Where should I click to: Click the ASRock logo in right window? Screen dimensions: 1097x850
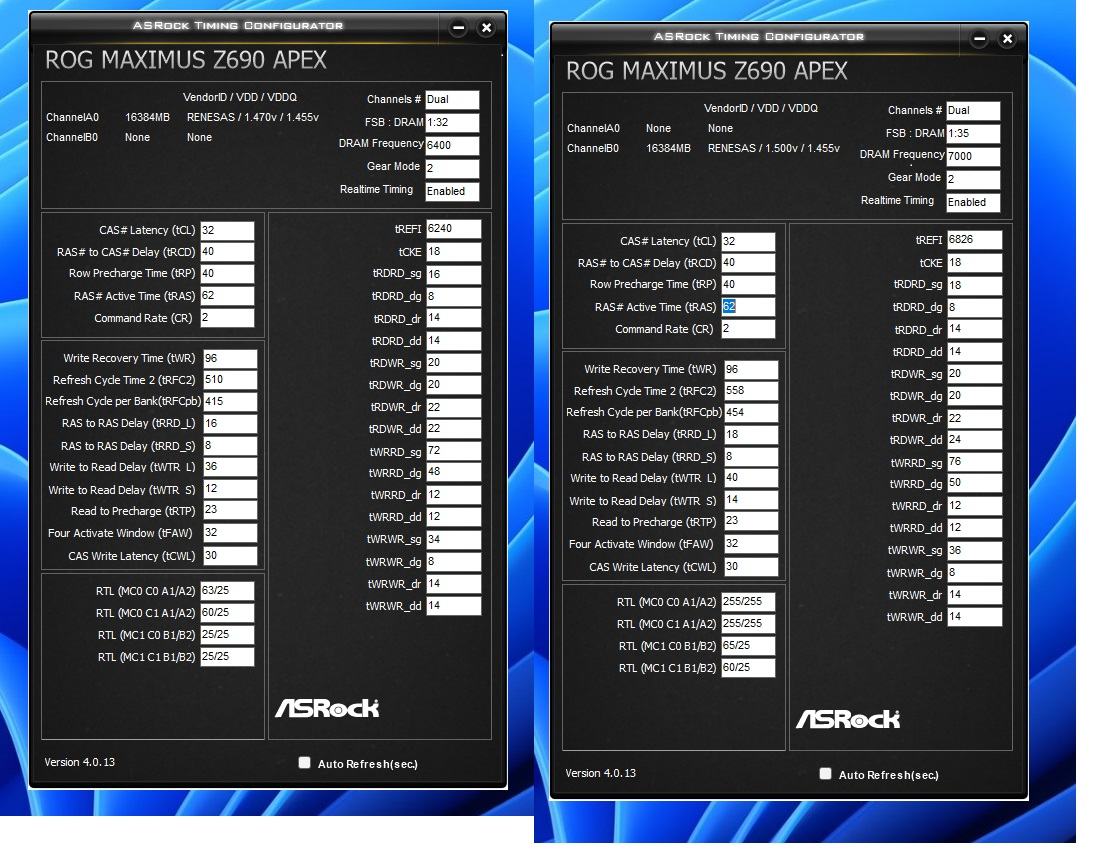pos(848,719)
